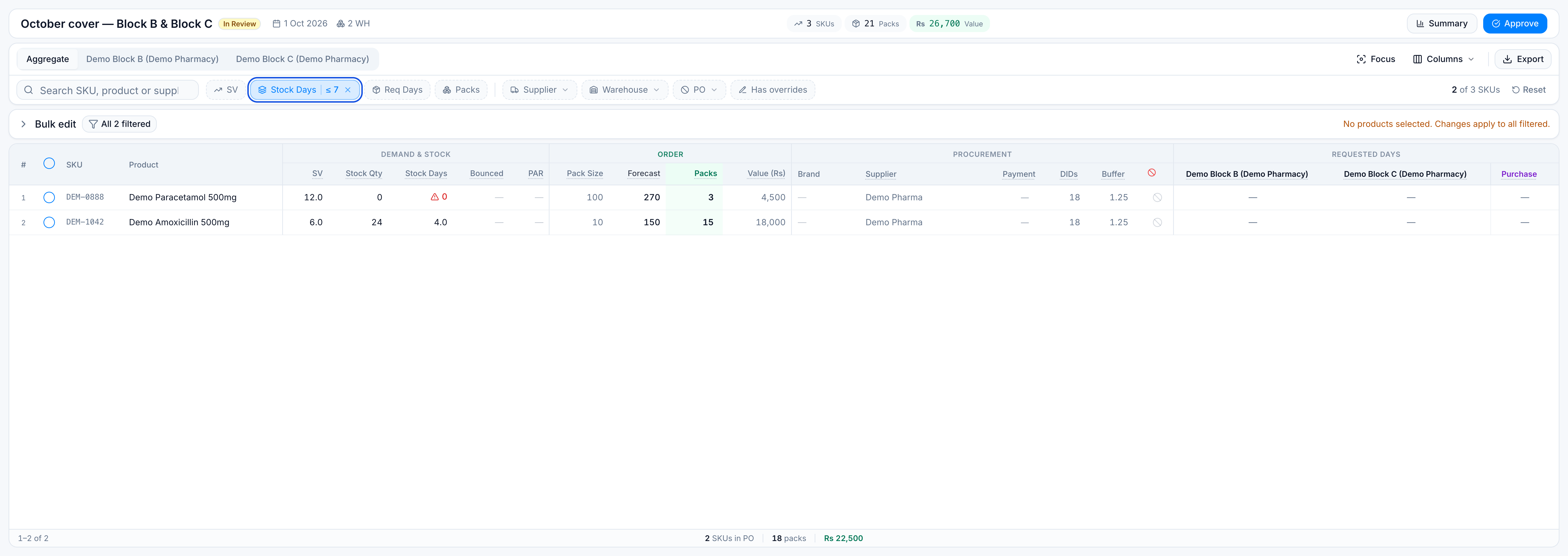
Task: Click the Search SKU, product or supplier field
Action: pyautogui.click(x=108, y=90)
